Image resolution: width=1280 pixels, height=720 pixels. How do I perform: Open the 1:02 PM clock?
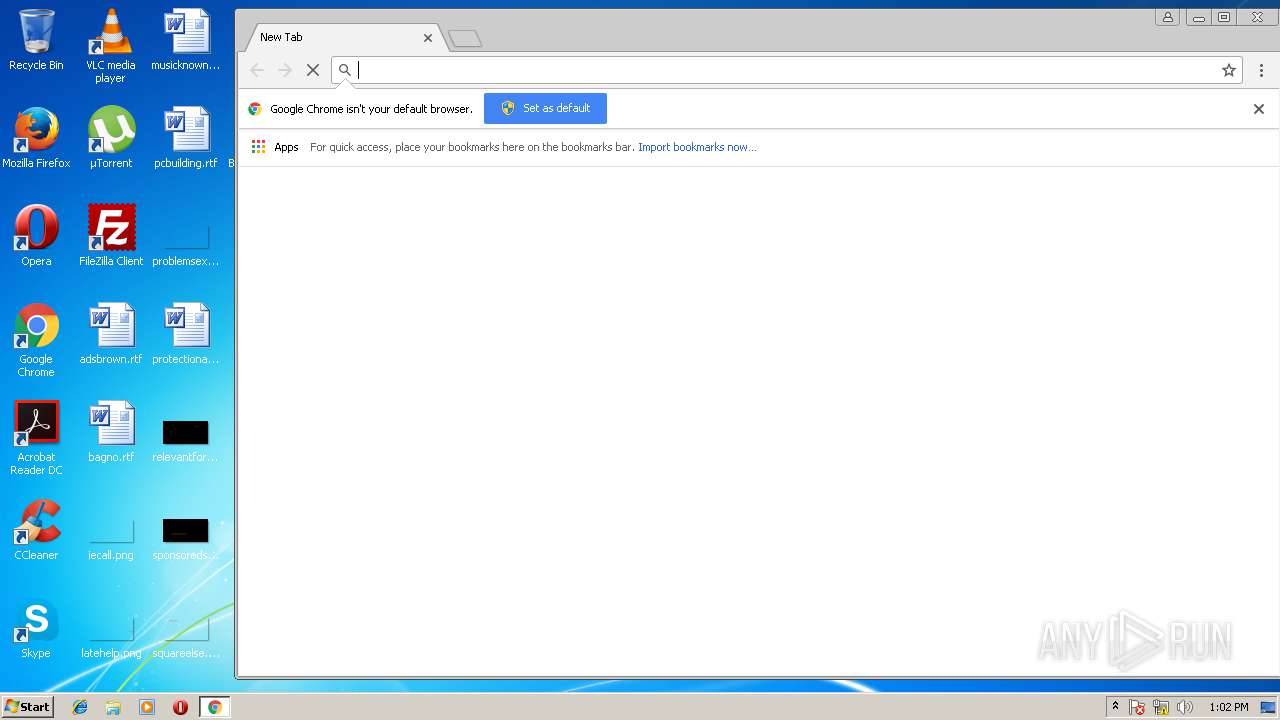point(1228,707)
